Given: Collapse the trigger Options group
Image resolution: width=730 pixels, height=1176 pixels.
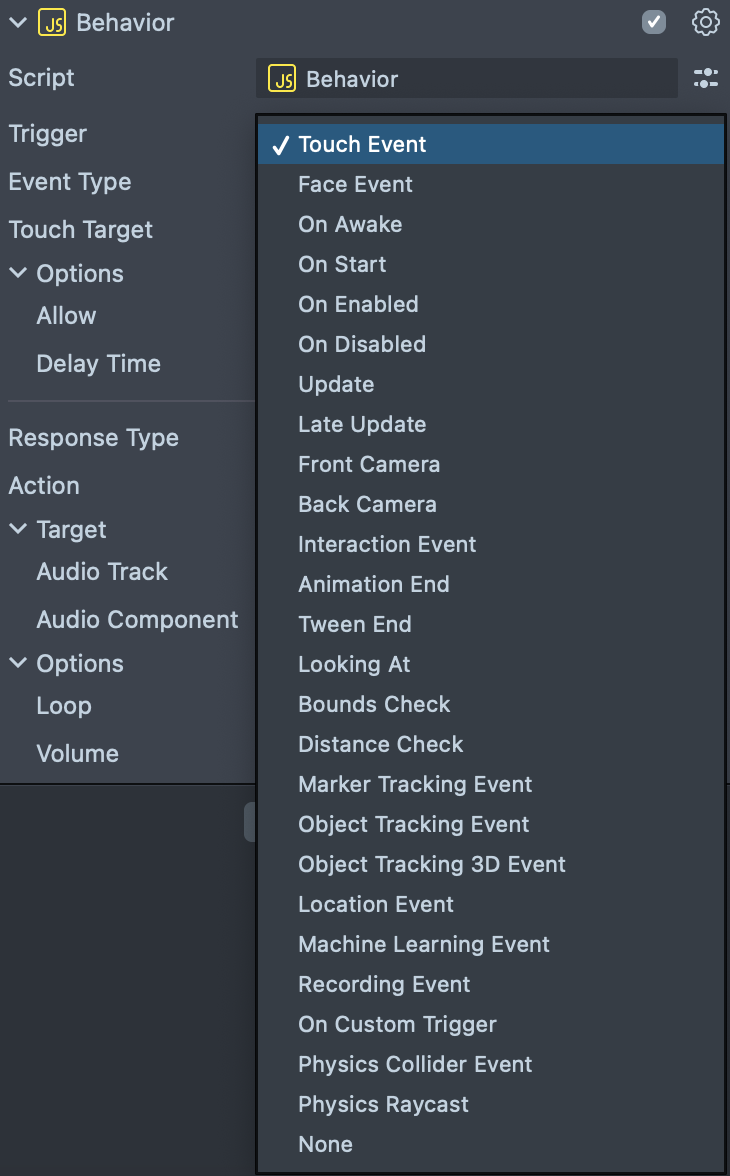Looking at the screenshot, I should coord(18,273).
